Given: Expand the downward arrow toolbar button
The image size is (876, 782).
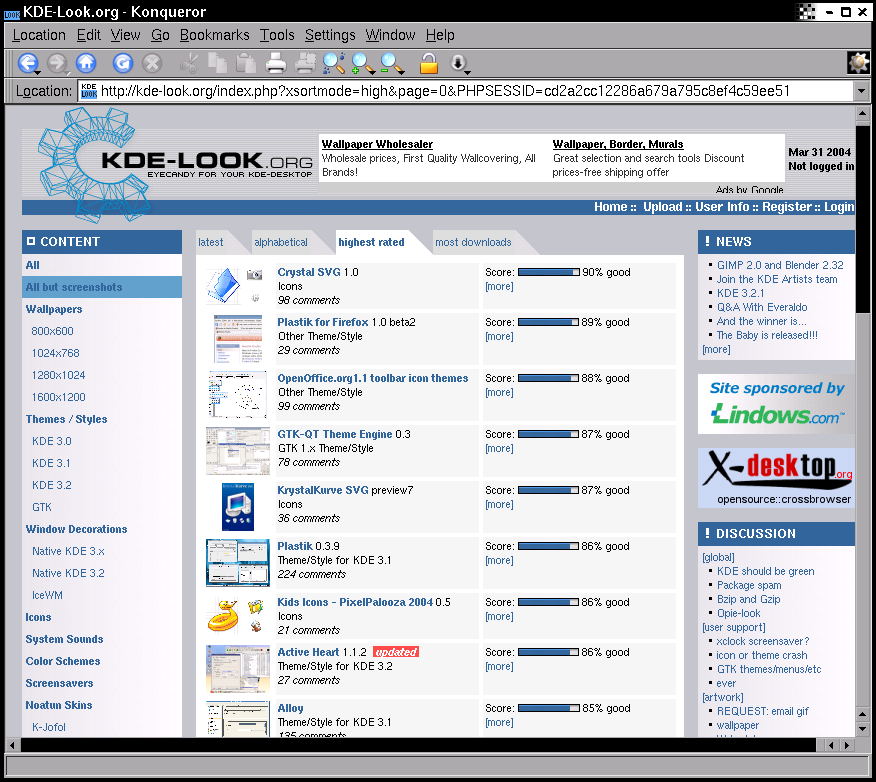Looking at the screenshot, I should coord(459,64).
